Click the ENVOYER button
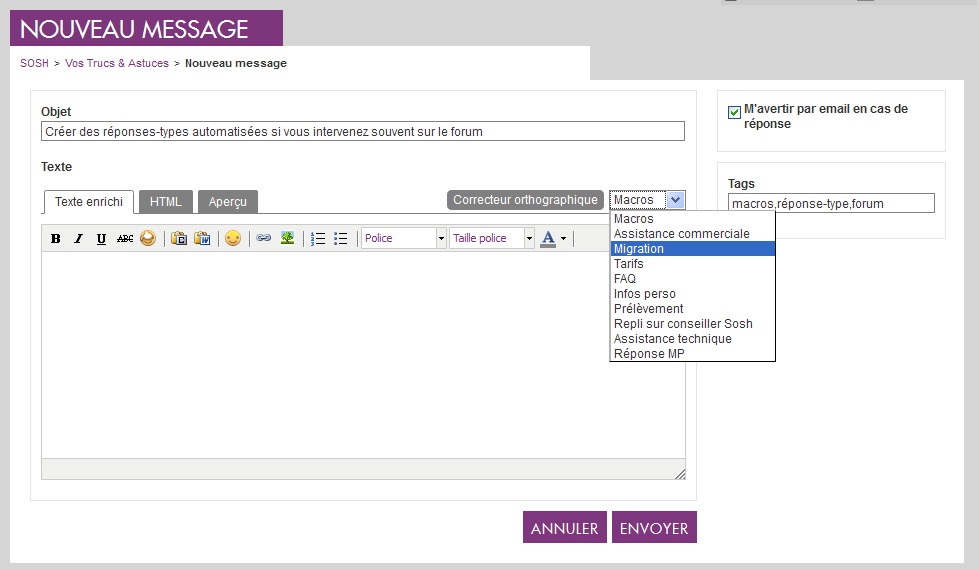The height and width of the screenshot is (570, 979). tap(654, 528)
